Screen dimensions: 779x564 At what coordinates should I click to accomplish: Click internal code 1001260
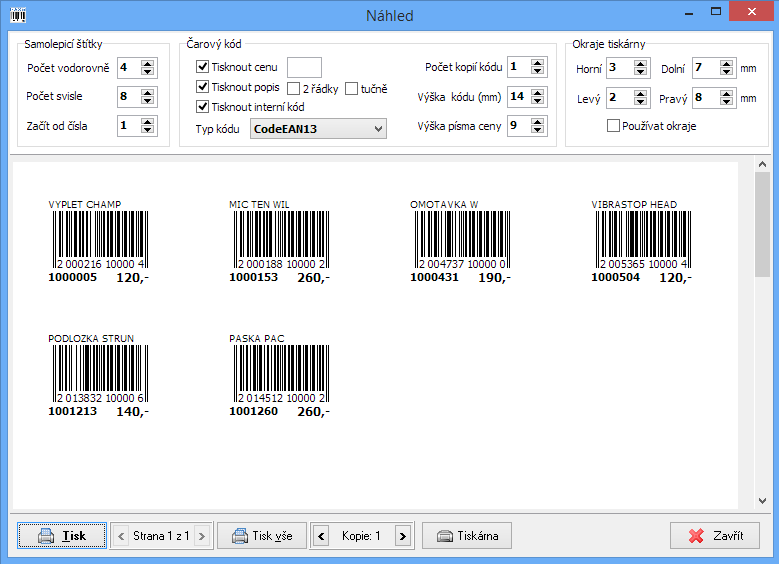pos(253,411)
